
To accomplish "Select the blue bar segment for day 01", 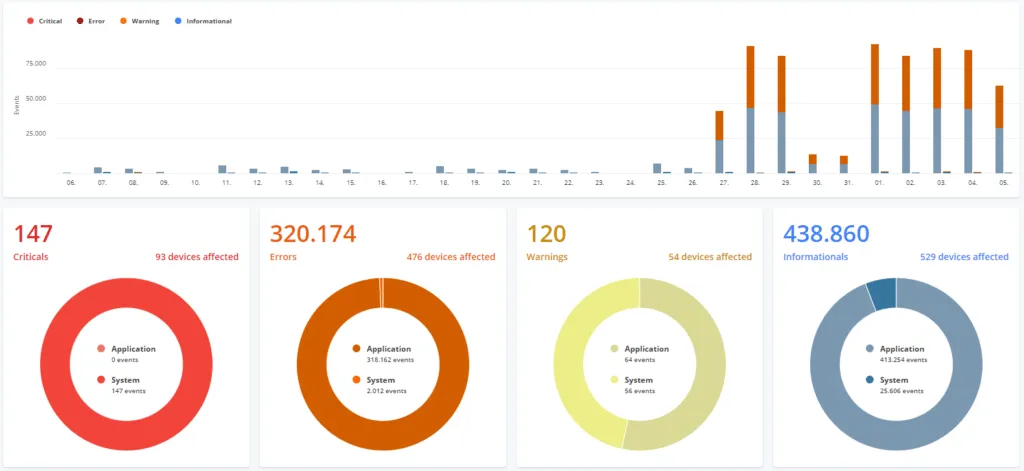I will click(x=874, y=138).
